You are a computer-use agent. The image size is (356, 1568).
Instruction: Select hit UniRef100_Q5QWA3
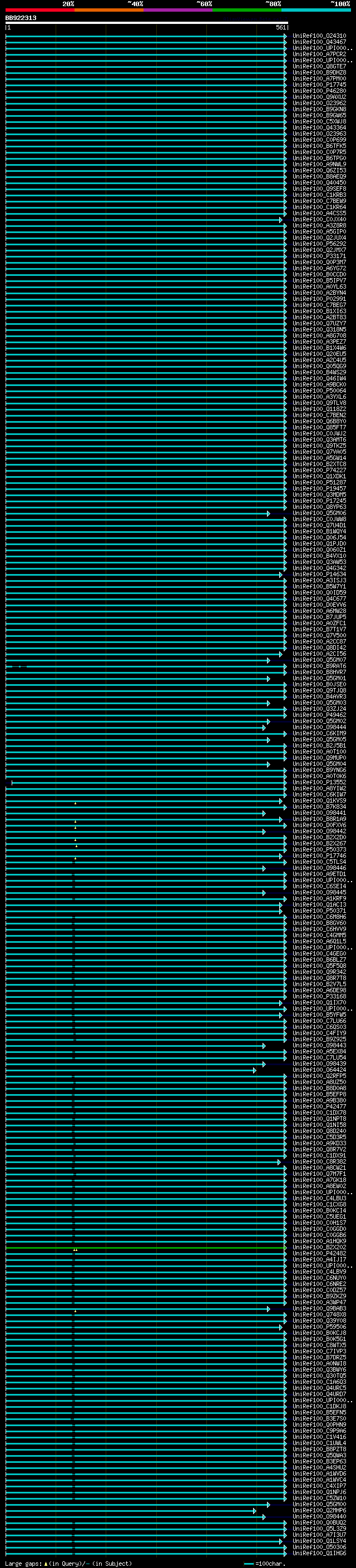pyautogui.click(x=319, y=1455)
